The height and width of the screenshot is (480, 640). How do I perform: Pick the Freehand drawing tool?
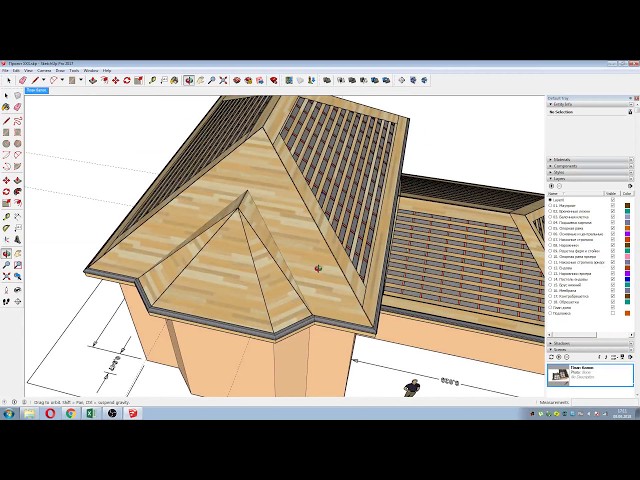tap(18, 121)
